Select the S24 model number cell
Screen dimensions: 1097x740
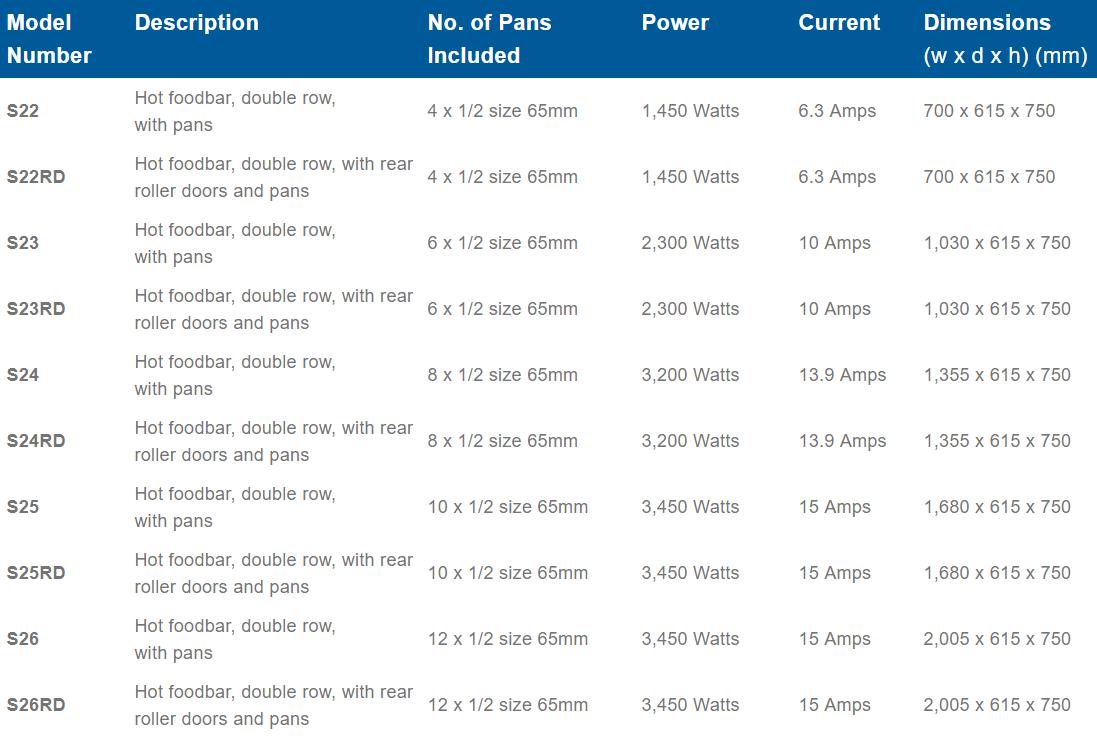tap(23, 375)
